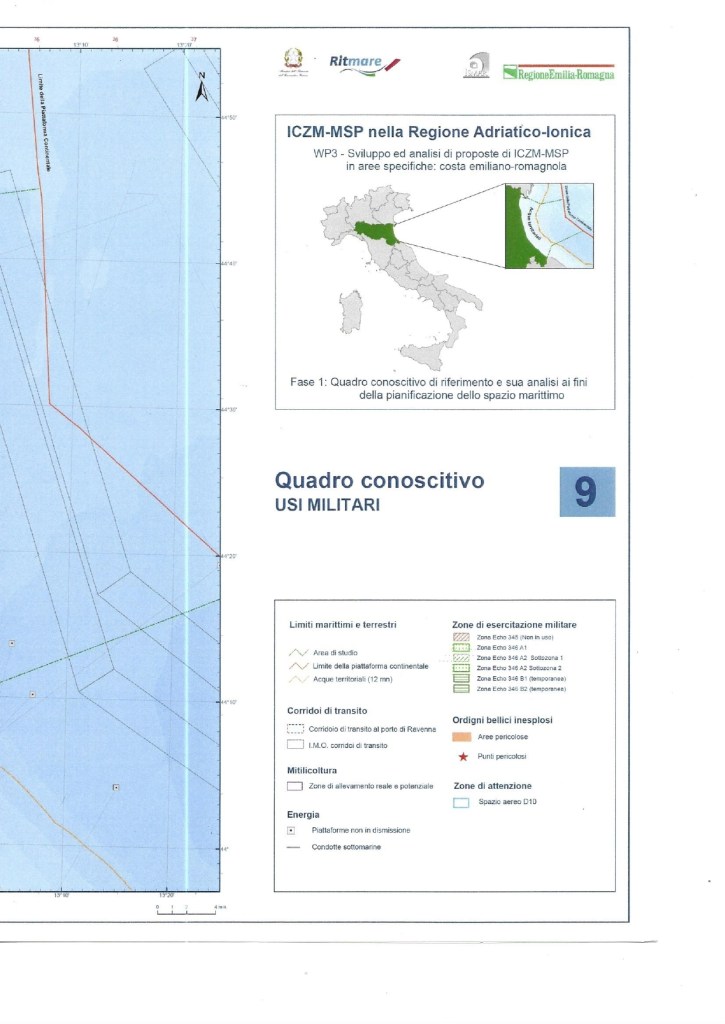Click the Spazio aereo D10 legend box

click(462, 802)
